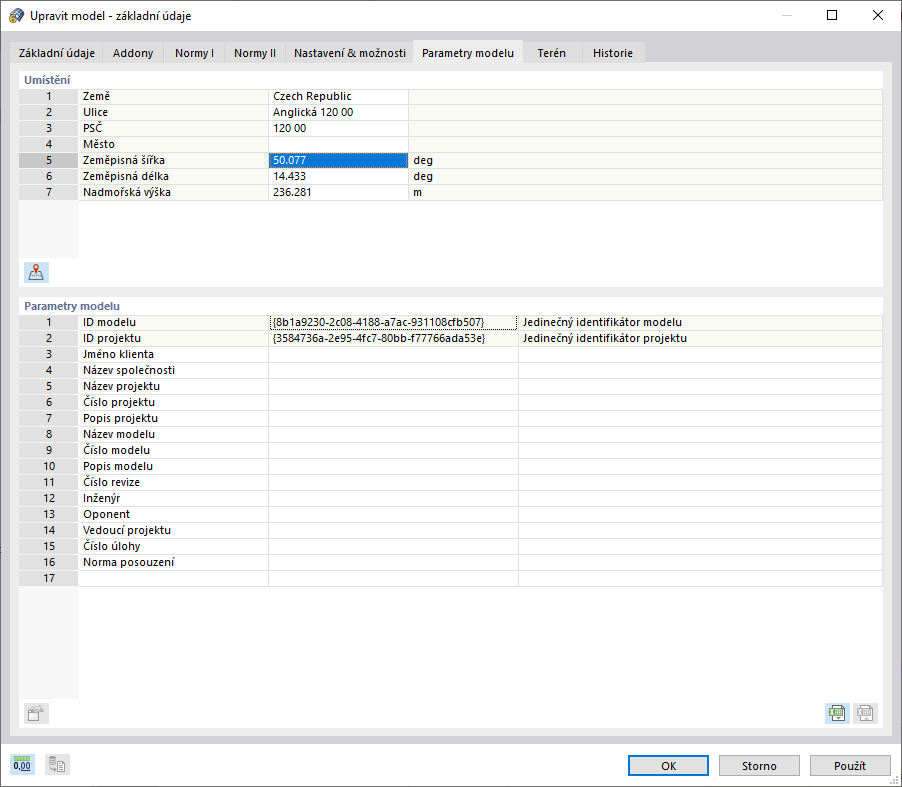Click the Číslo modelu value cell
The height and width of the screenshot is (787, 902).
pos(393,450)
